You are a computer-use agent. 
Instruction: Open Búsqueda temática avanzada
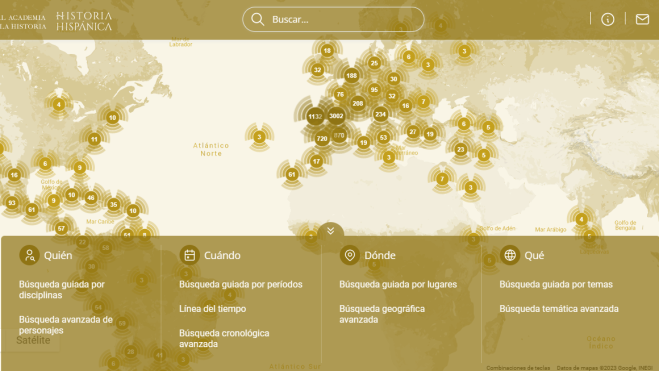(559, 309)
